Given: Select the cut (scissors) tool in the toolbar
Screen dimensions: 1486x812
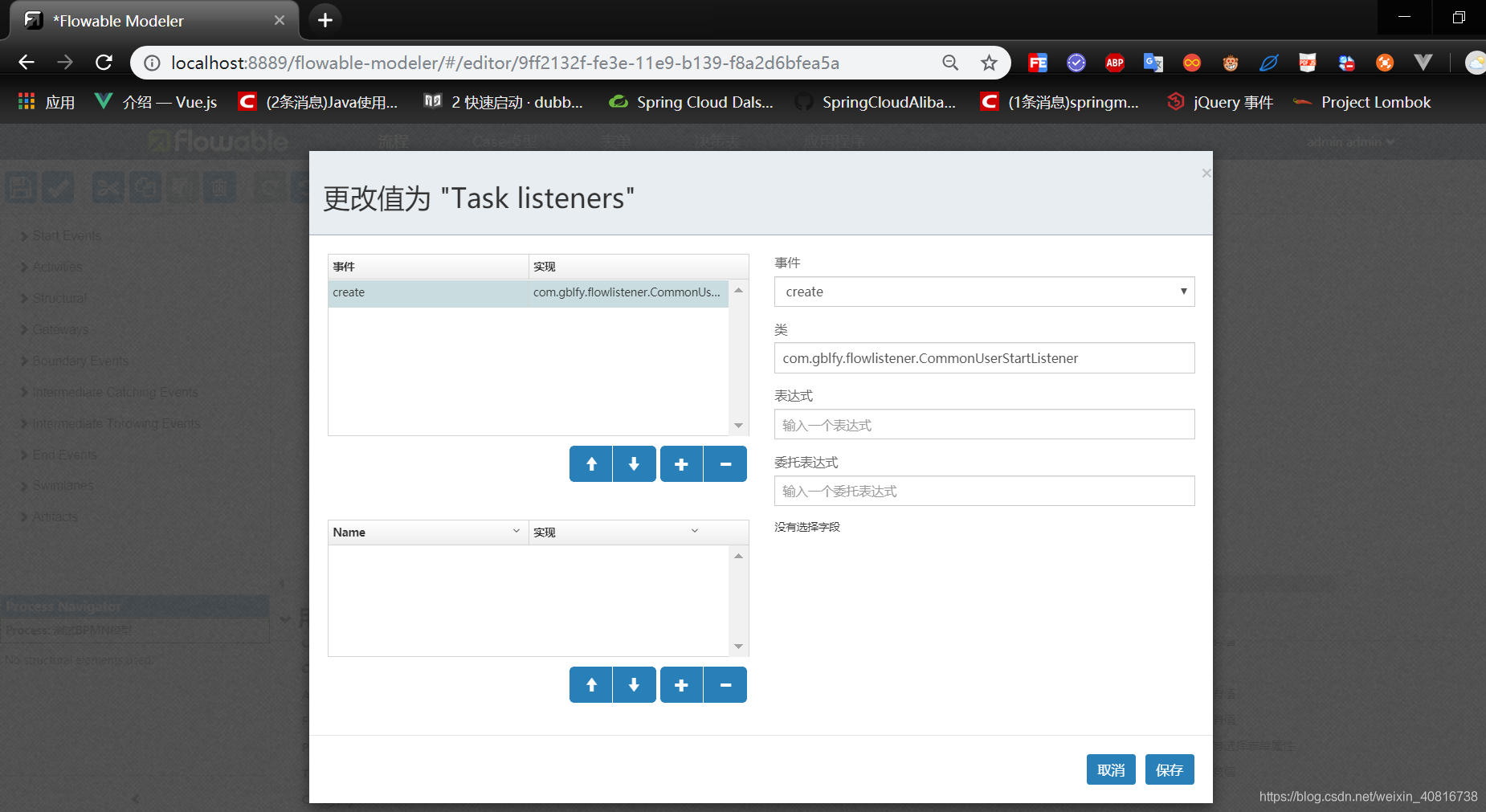Looking at the screenshot, I should (x=108, y=186).
